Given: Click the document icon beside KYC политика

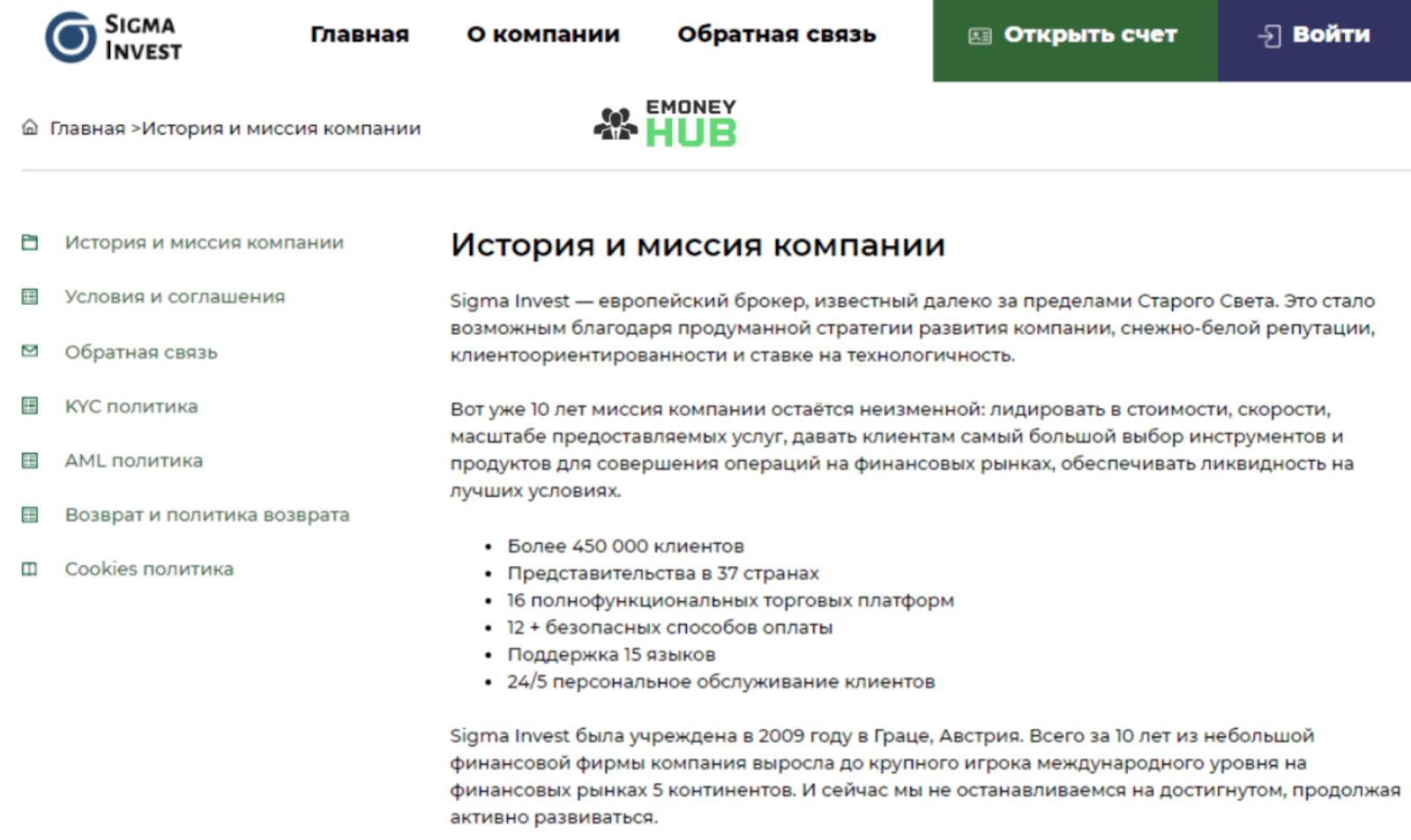Looking at the screenshot, I should tap(30, 405).
